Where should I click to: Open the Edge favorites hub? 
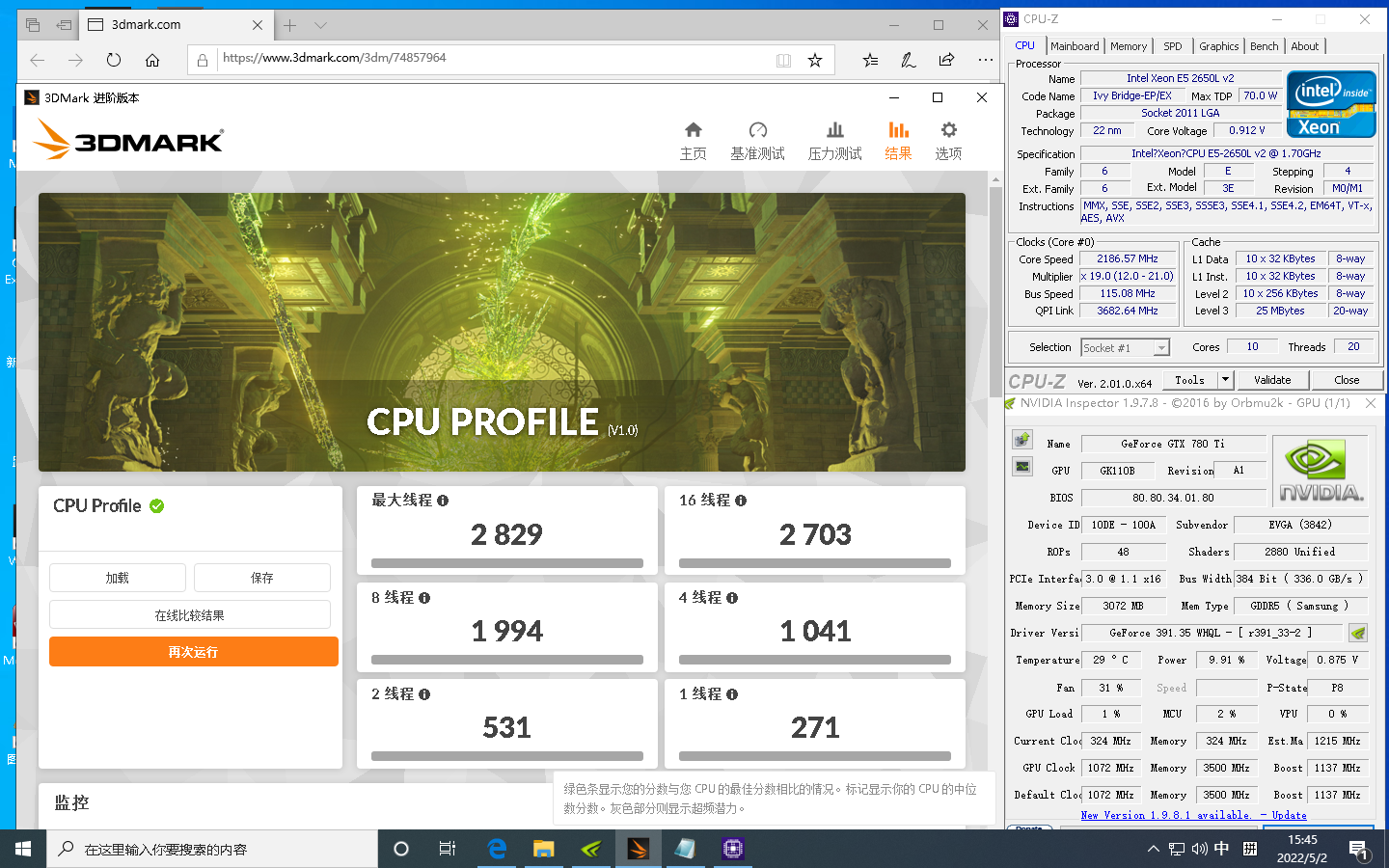coord(870,60)
